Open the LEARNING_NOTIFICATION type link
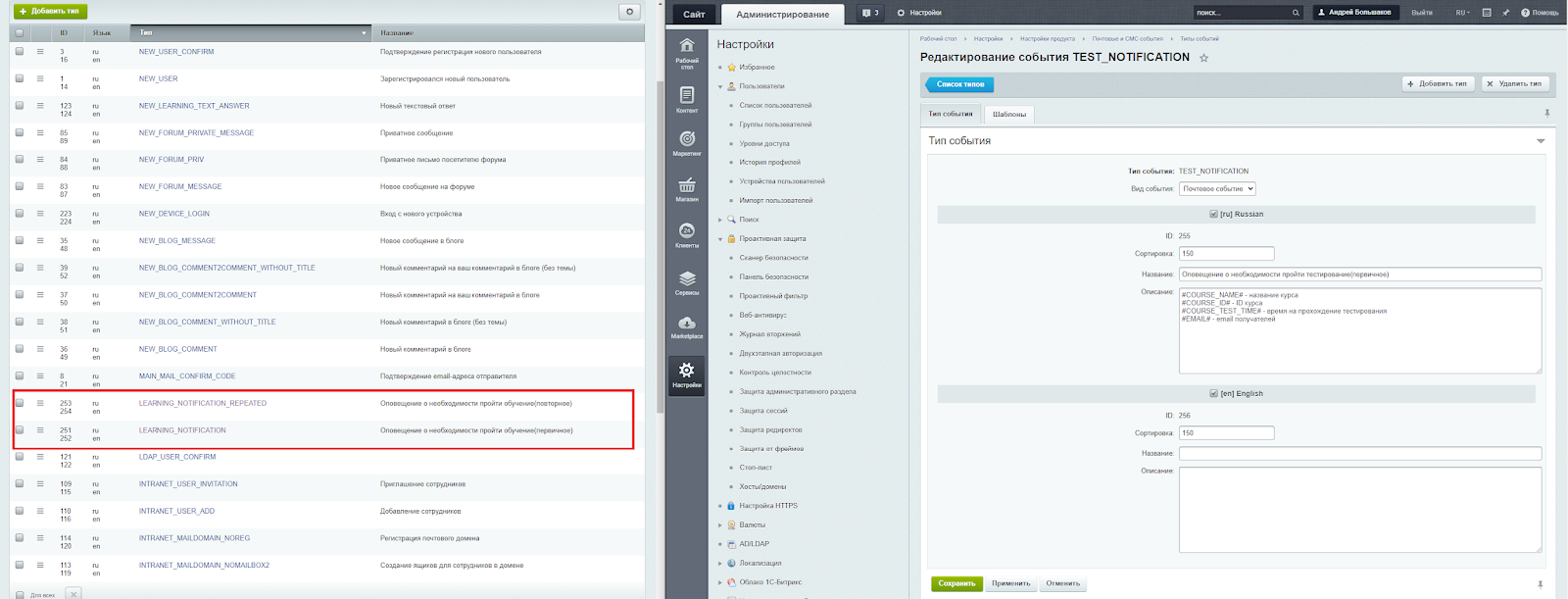The height and width of the screenshot is (599, 1568). point(182,430)
